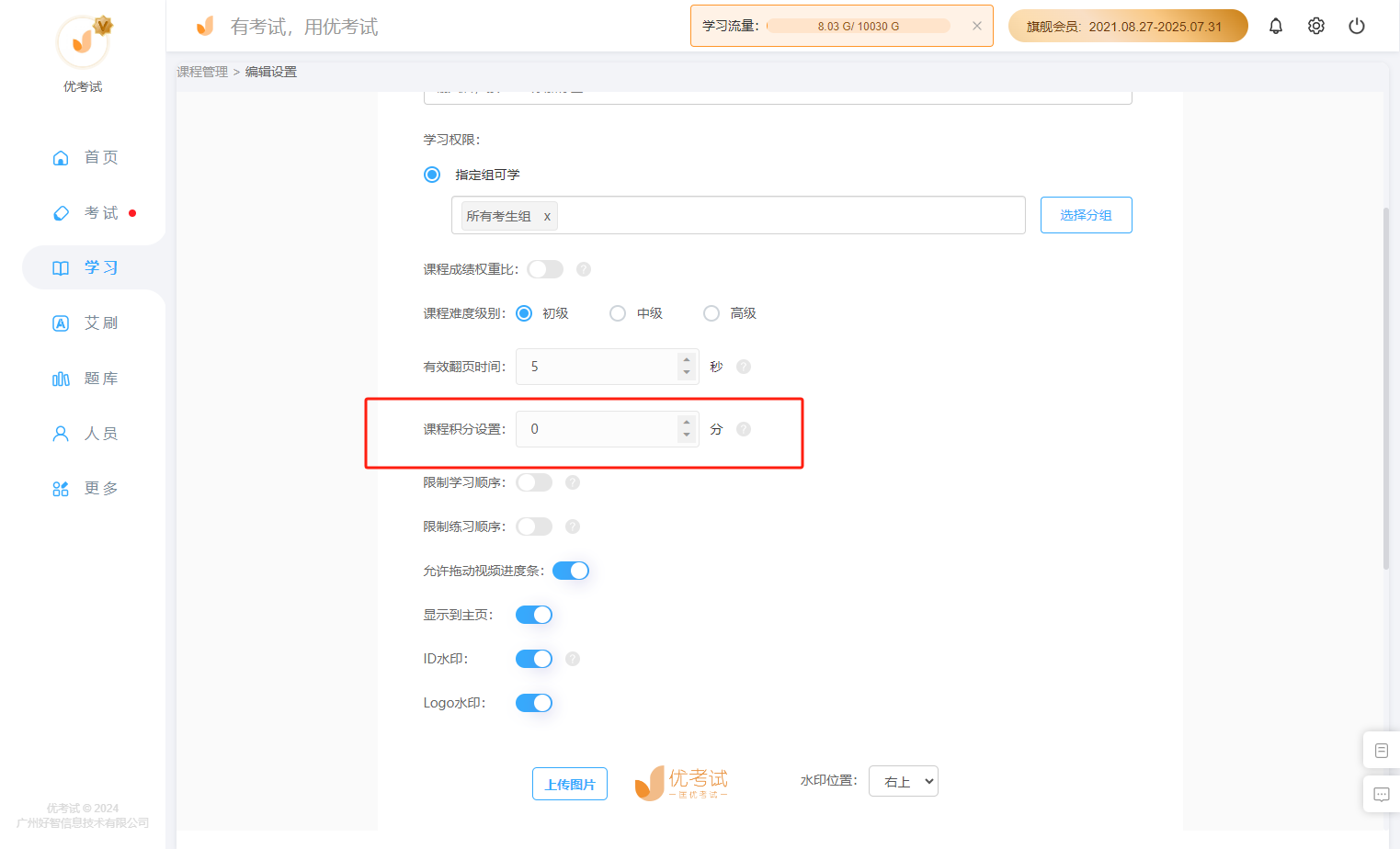The image size is (1400, 849).
Task: Increase 有效翻页时间 with up arrow
Action: click(687, 359)
